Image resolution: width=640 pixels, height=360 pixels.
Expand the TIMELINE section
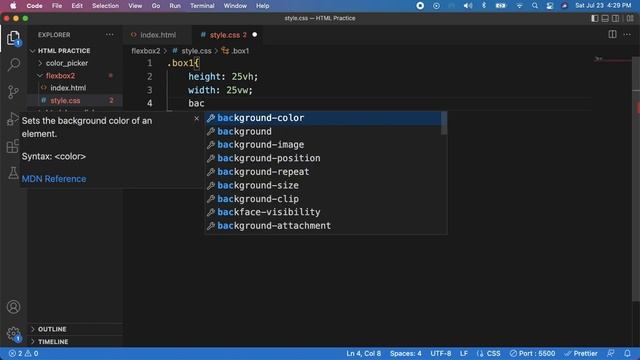pyautogui.click(x=76, y=342)
